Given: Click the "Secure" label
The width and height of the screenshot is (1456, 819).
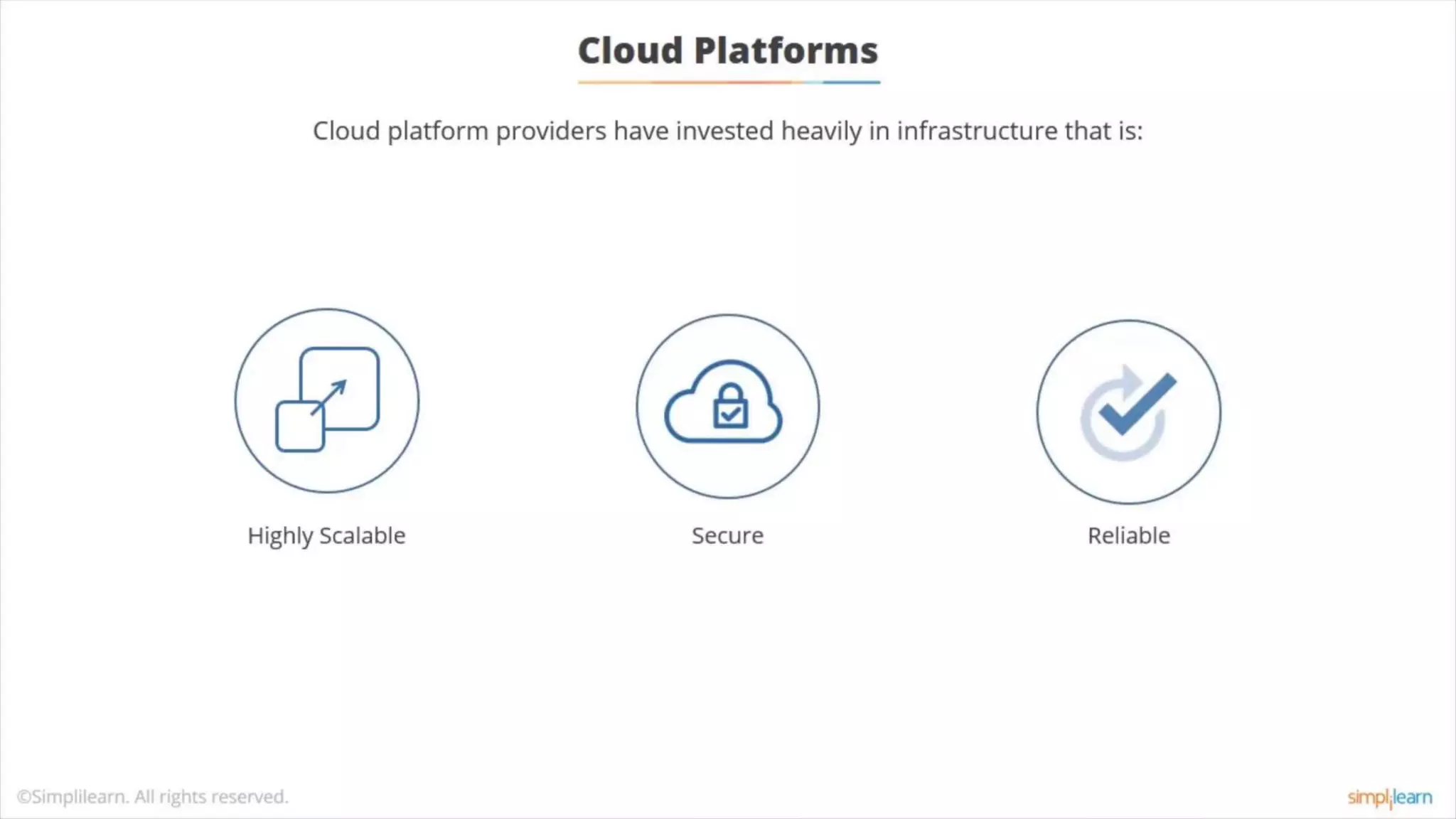Looking at the screenshot, I should (727, 535).
